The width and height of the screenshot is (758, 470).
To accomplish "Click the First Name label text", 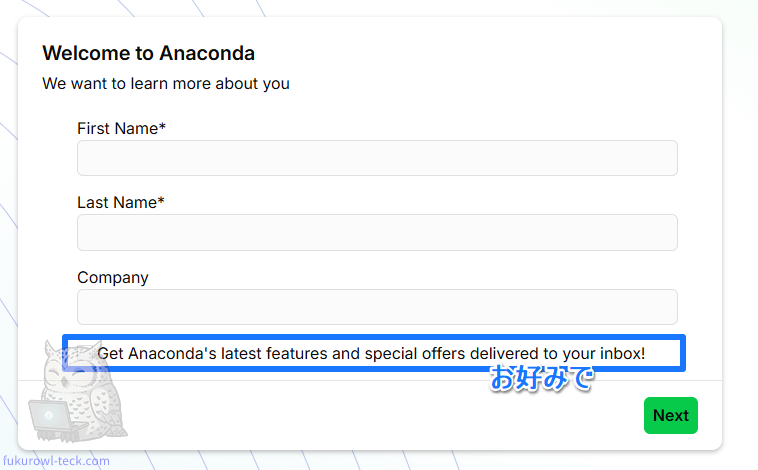I will [117, 128].
